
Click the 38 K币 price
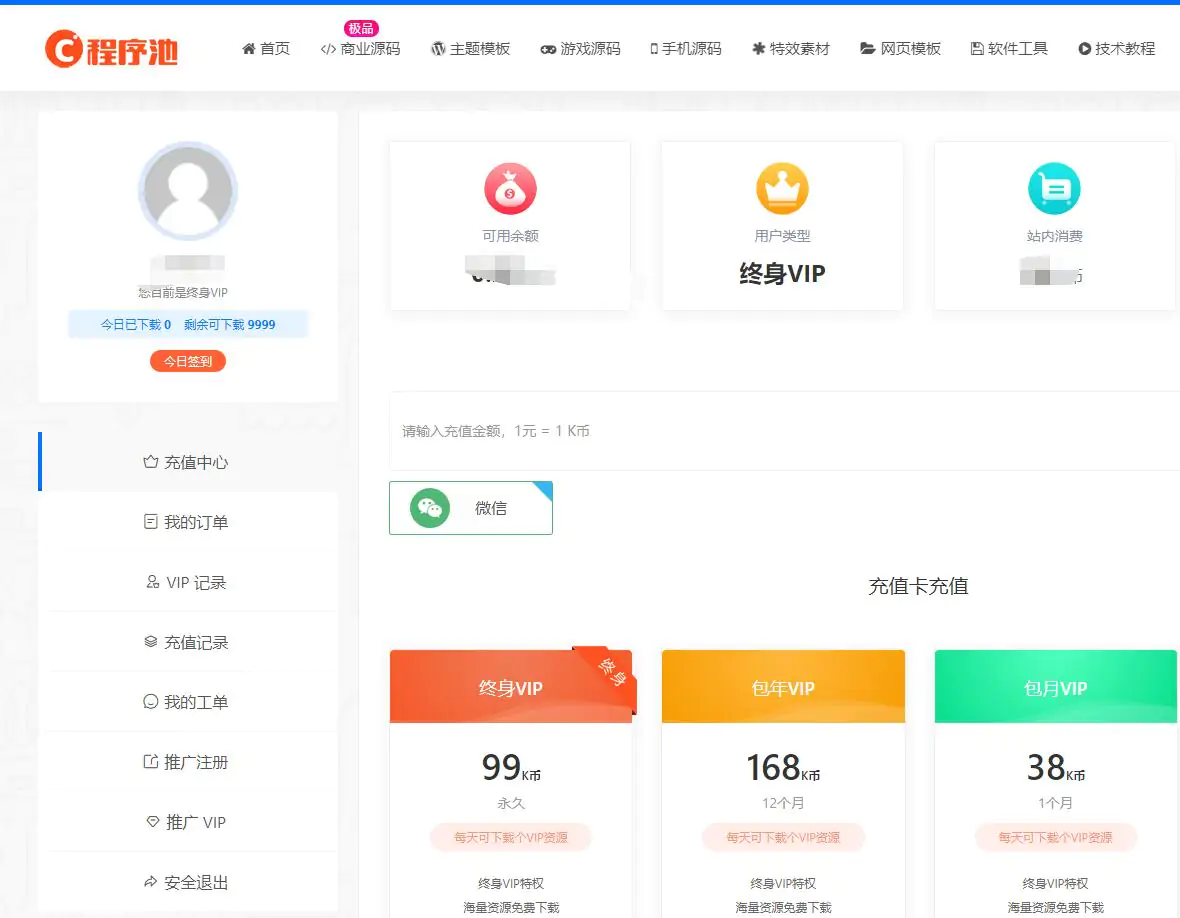tap(1056, 768)
